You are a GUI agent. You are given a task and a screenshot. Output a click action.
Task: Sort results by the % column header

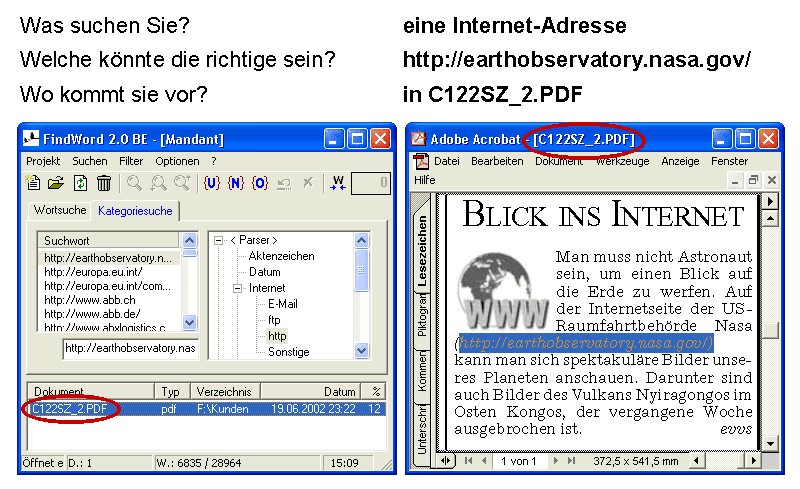(x=374, y=392)
